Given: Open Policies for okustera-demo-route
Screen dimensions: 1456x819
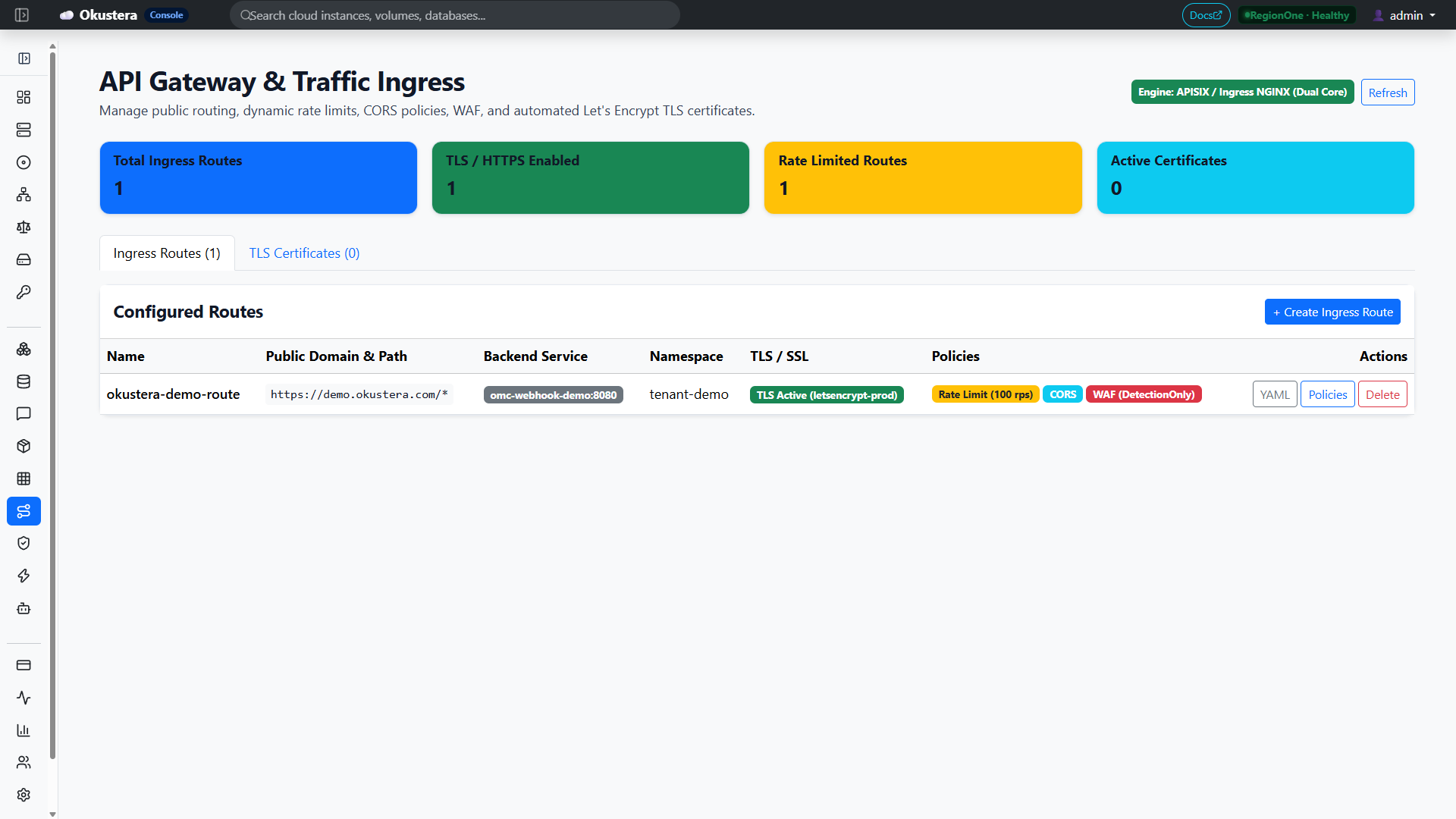Looking at the screenshot, I should [x=1328, y=394].
